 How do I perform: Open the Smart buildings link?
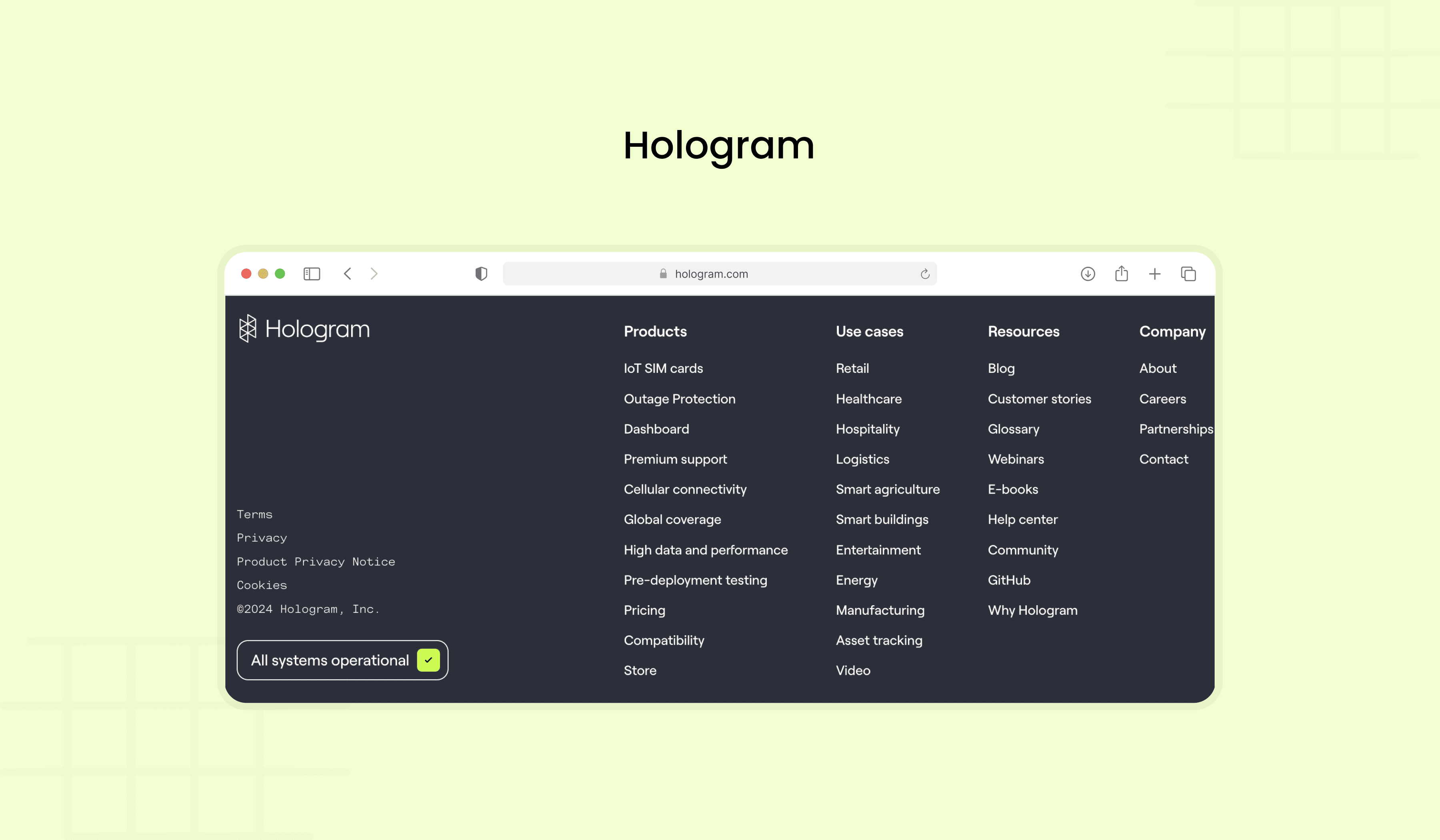882,520
